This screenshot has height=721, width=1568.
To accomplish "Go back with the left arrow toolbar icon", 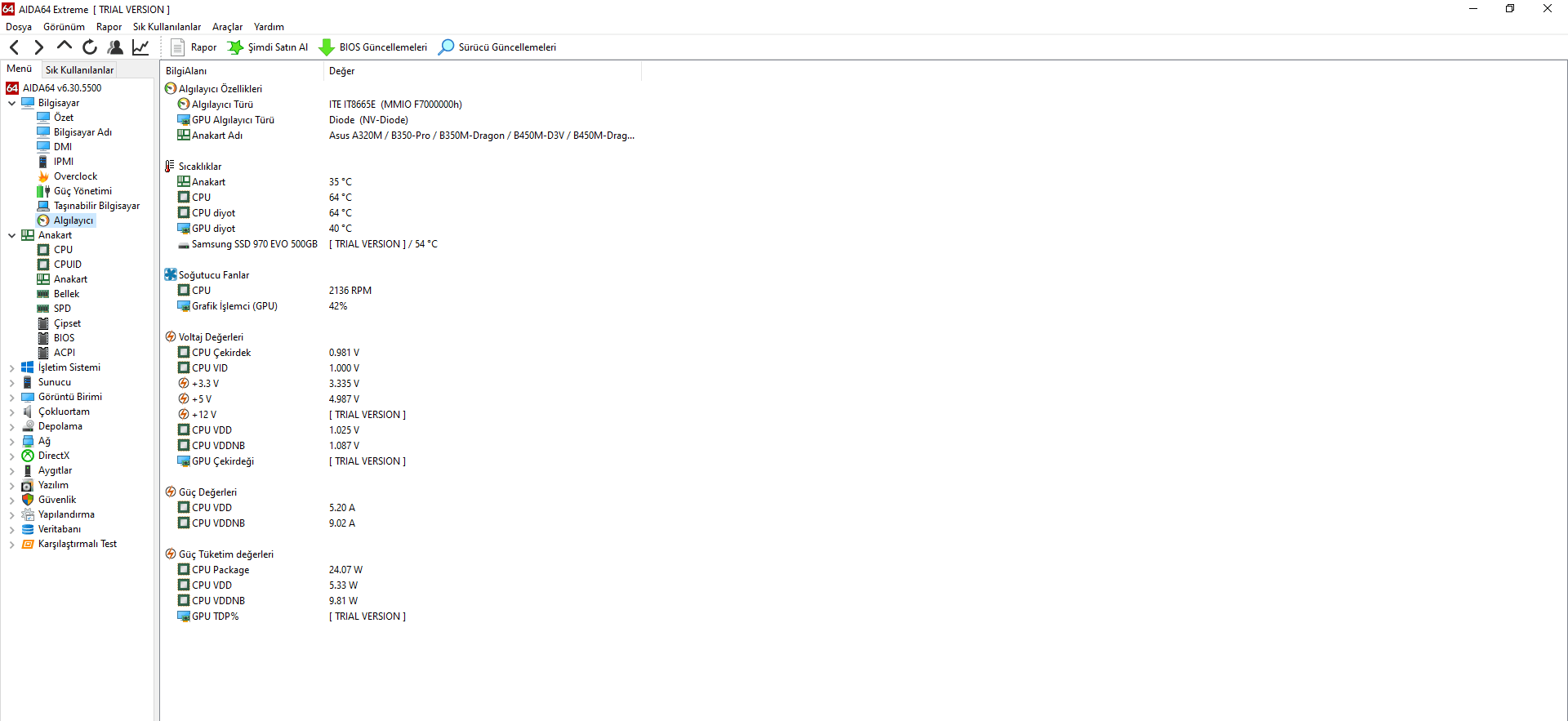I will click(14, 47).
